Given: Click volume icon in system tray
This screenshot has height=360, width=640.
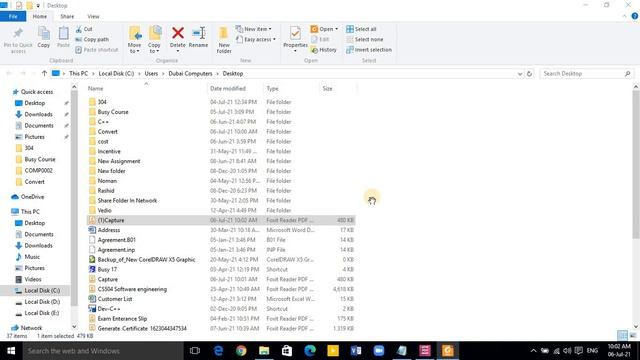Looking at the screenshot, I should tap(567, 351).
